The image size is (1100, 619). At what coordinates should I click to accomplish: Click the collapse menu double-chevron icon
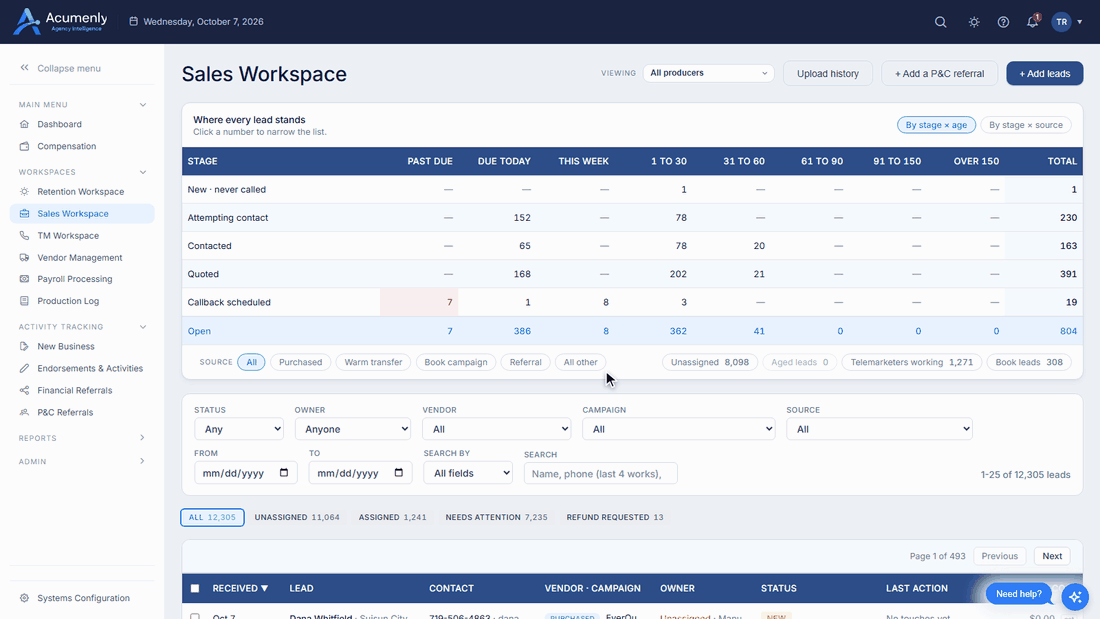coord(25,68)
